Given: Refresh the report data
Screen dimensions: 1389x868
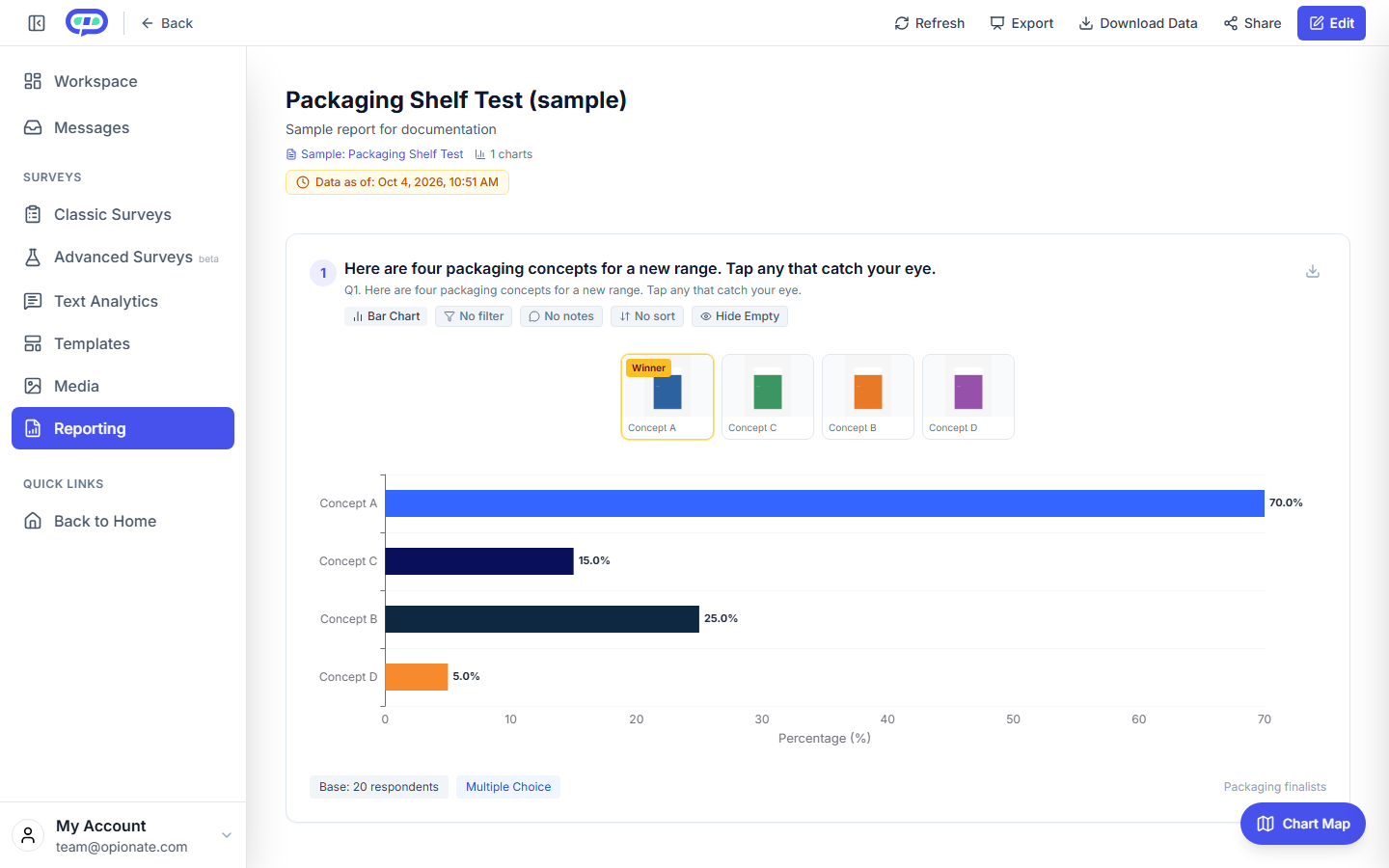Looking at the screenshot, I should pos(929,23).
